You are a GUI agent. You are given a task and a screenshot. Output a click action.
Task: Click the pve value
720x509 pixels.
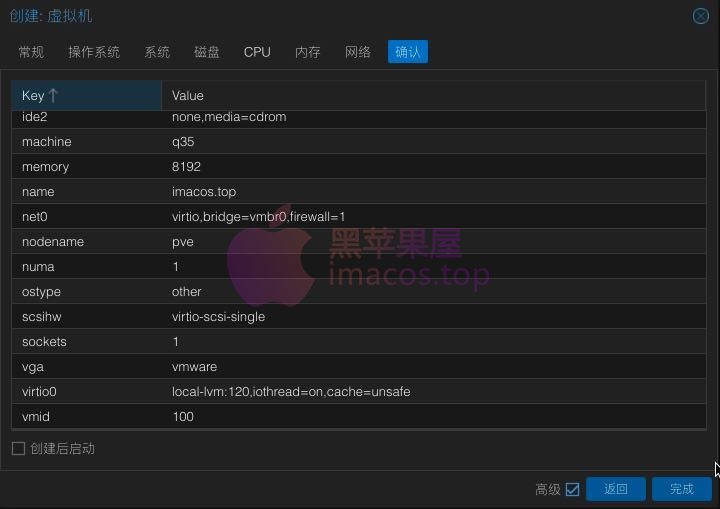tap(183, 243)
